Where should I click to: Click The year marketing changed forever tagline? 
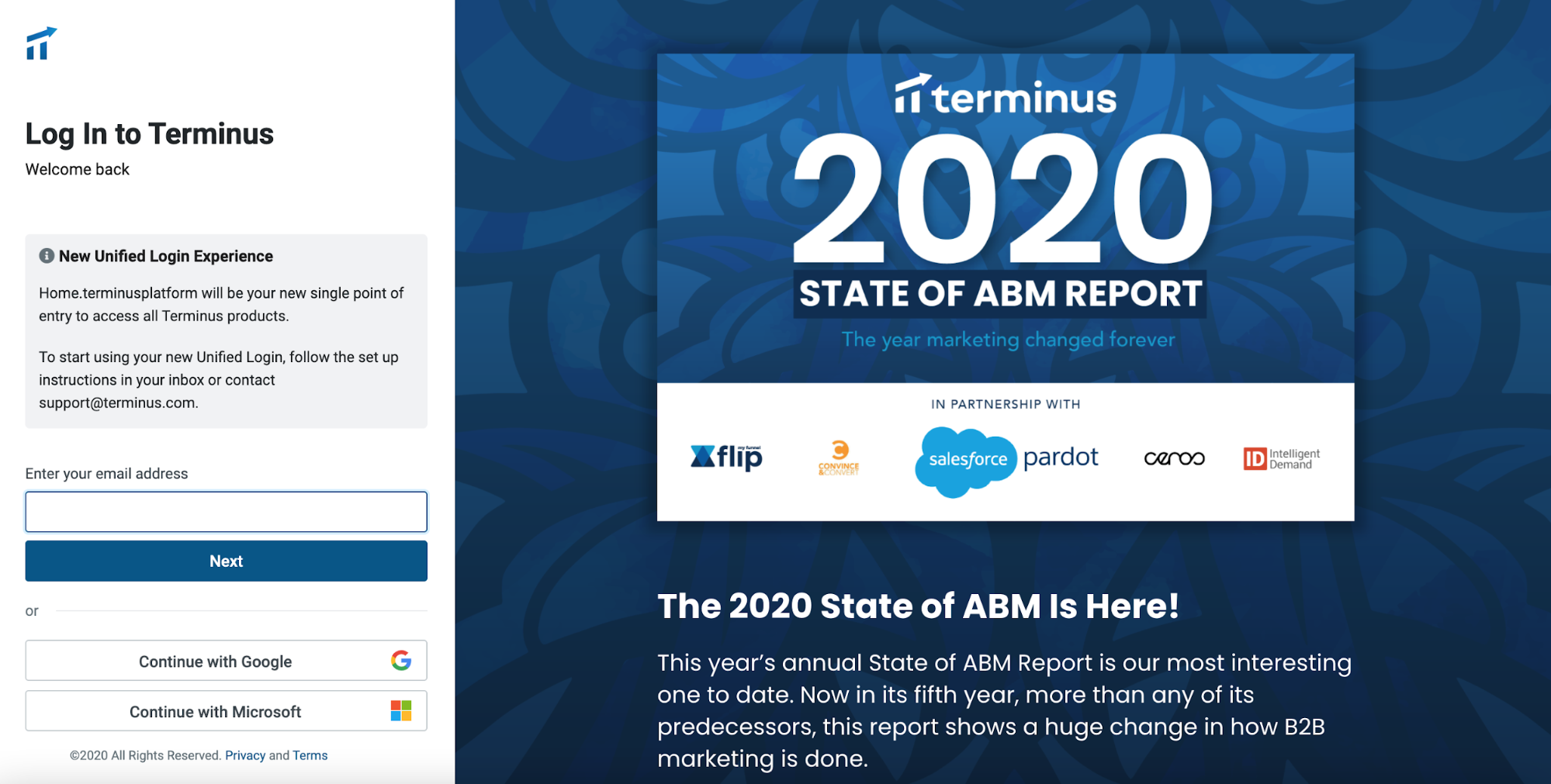pyautogui.click(x=1008, y=340)
